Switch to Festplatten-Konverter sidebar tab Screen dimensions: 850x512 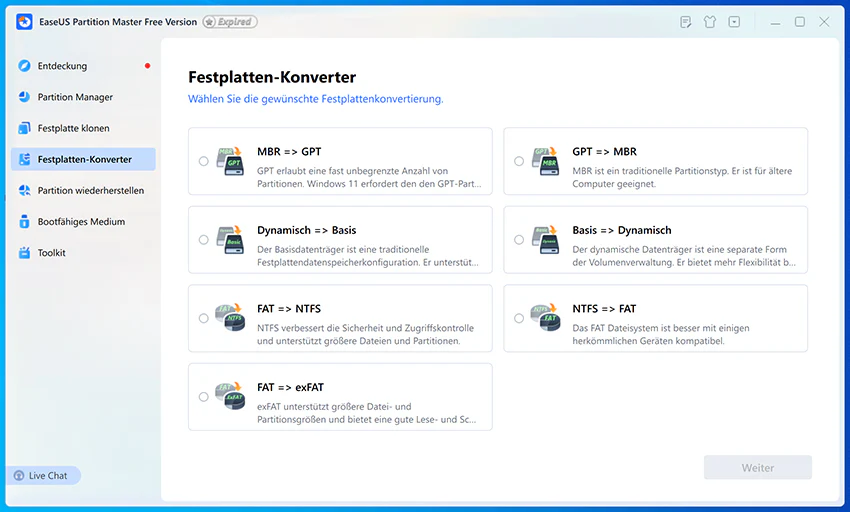click(83, 159)
